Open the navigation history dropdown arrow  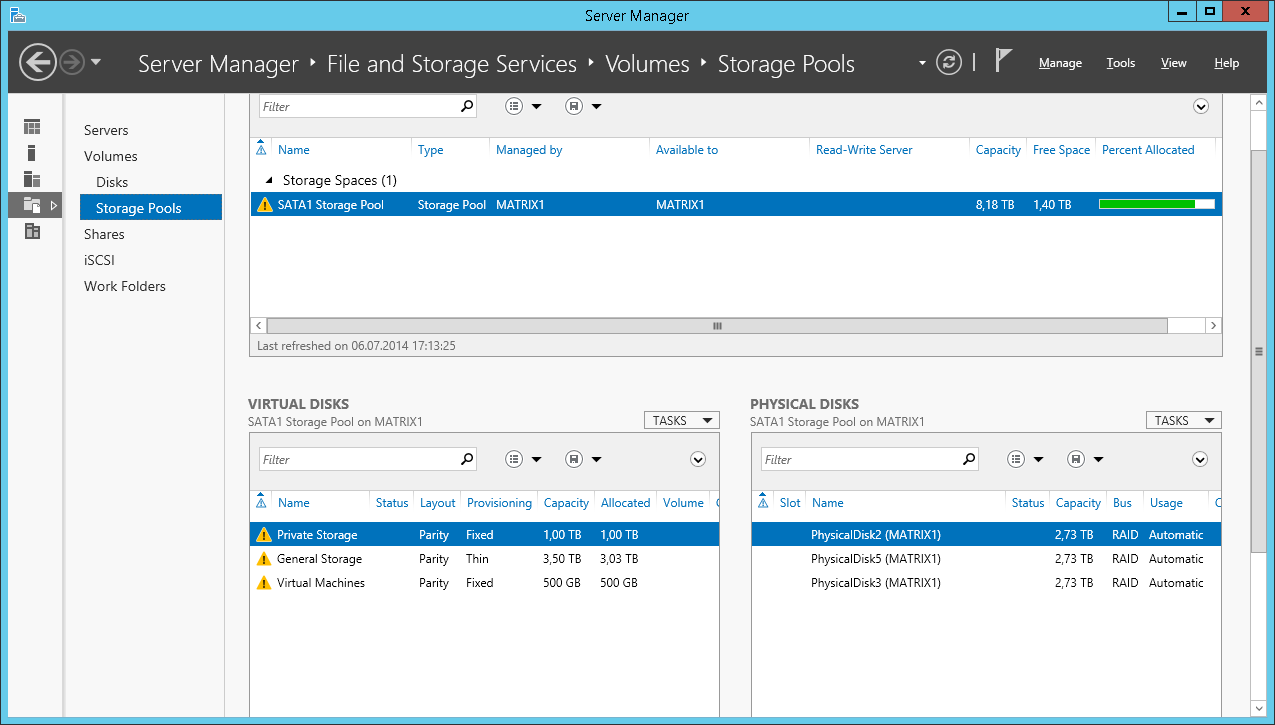point(96,62)
